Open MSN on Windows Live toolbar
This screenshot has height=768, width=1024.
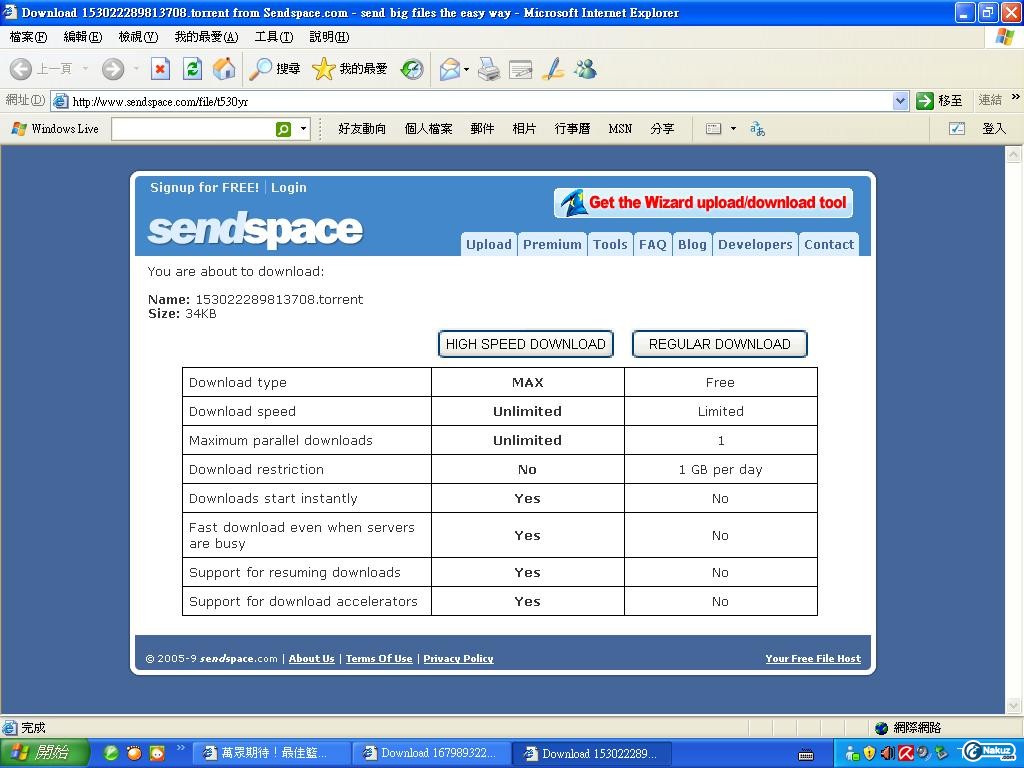point(620,129)
